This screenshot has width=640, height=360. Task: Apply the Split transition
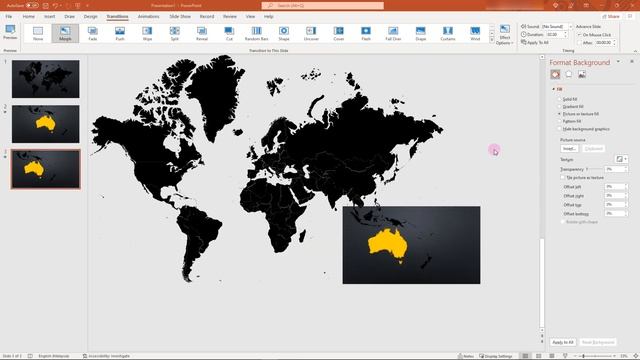[175, 33]
